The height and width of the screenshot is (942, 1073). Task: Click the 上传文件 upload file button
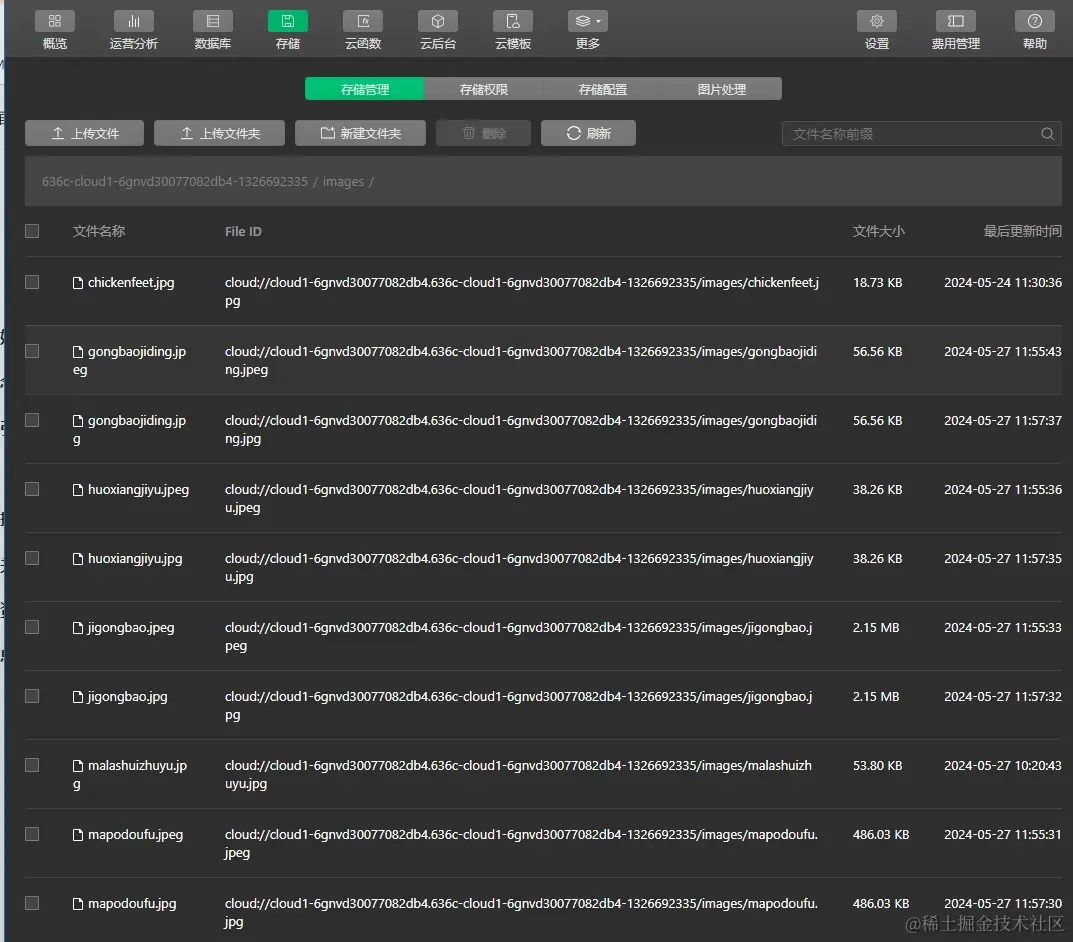pos(85,133)
